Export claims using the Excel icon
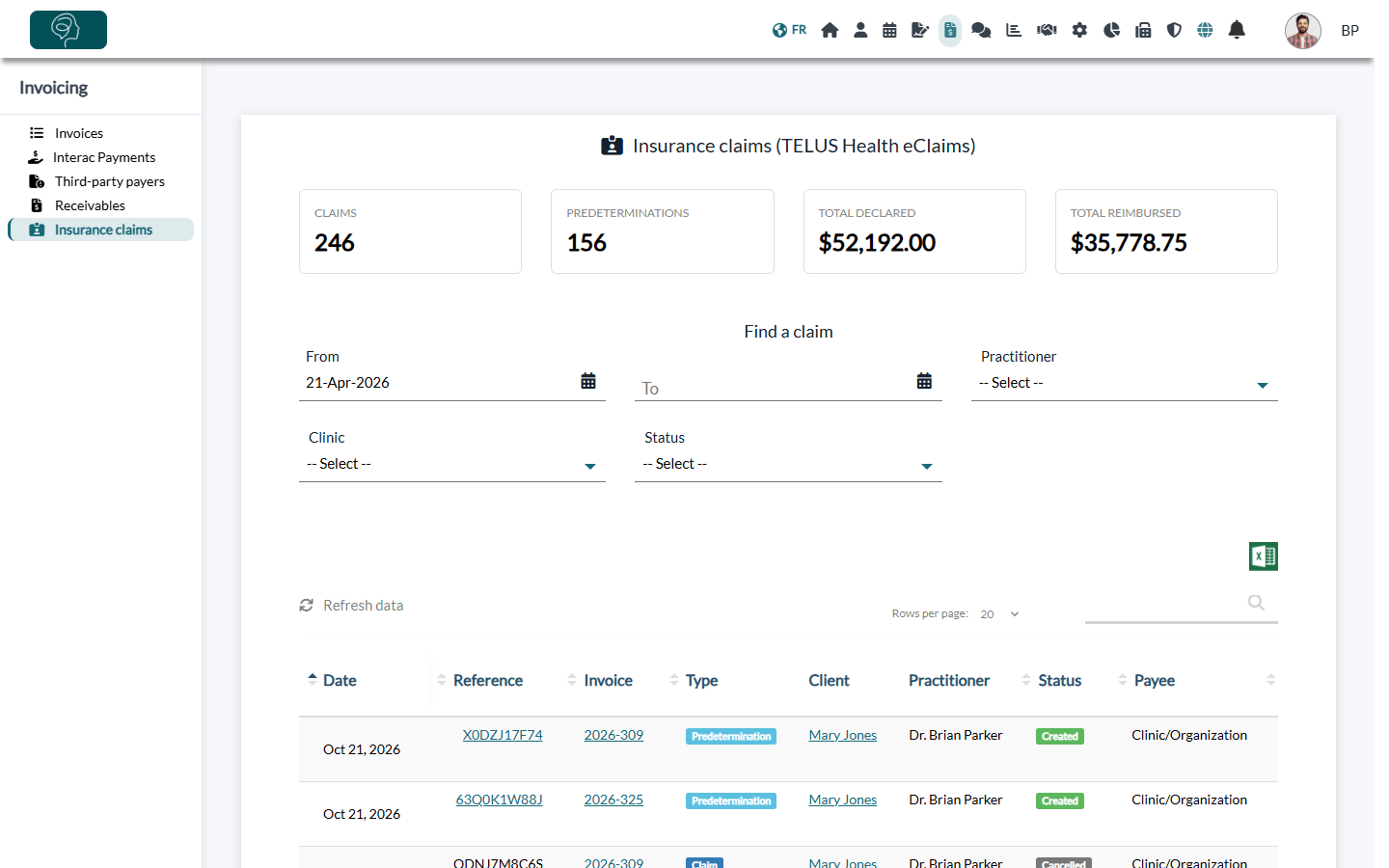1389x868 pixels. [1264, 556]
